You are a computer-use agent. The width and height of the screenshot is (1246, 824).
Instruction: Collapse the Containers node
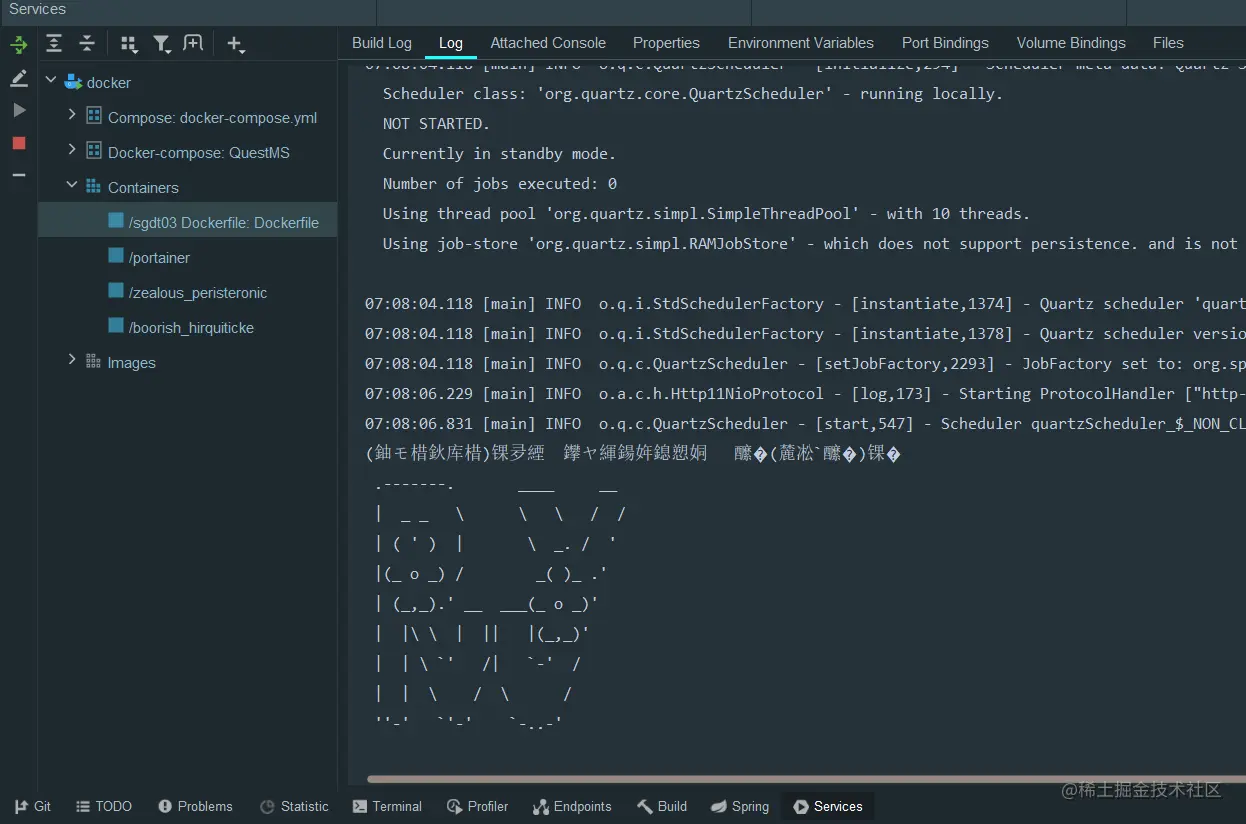click(71, 186)
